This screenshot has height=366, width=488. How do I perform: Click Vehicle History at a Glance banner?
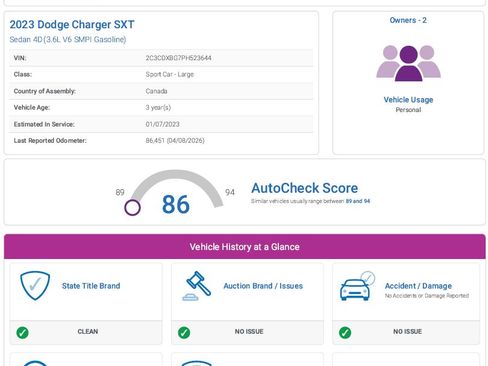245,247
